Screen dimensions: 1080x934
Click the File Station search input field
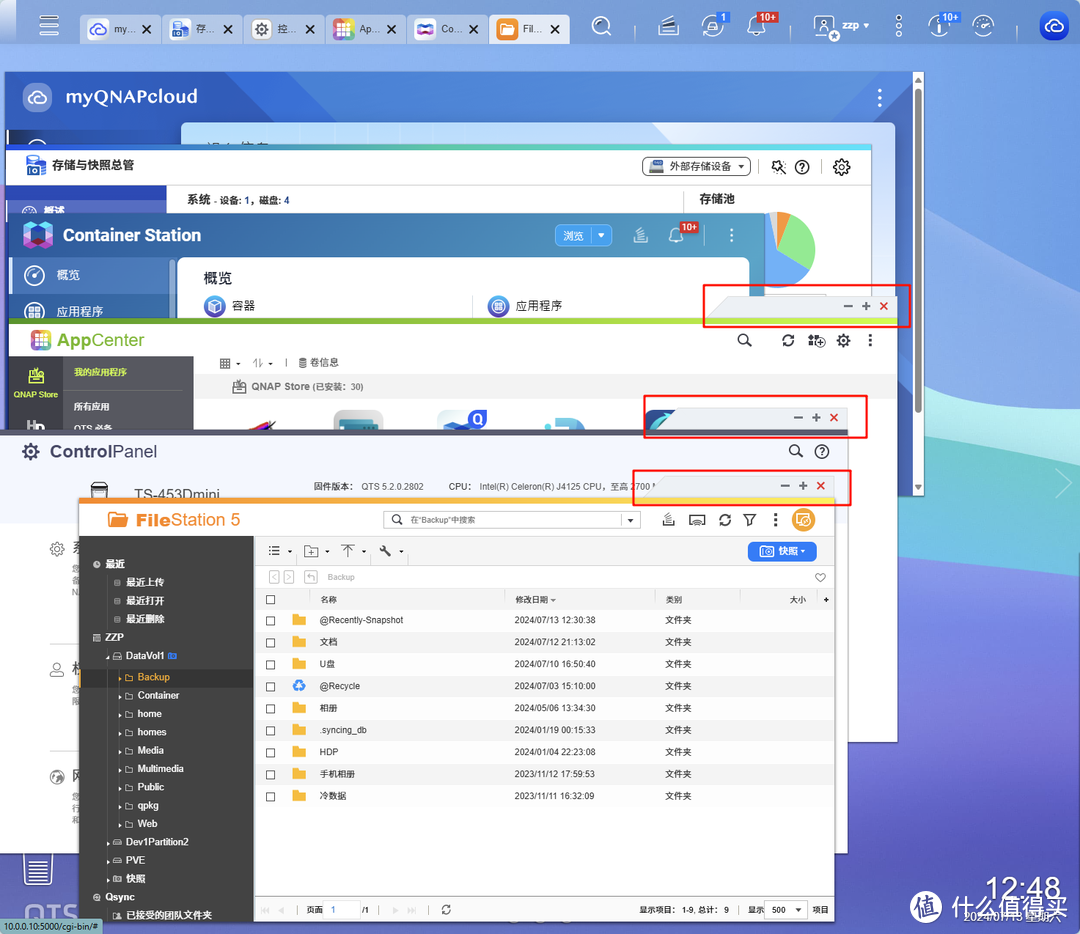pos(512,520)
